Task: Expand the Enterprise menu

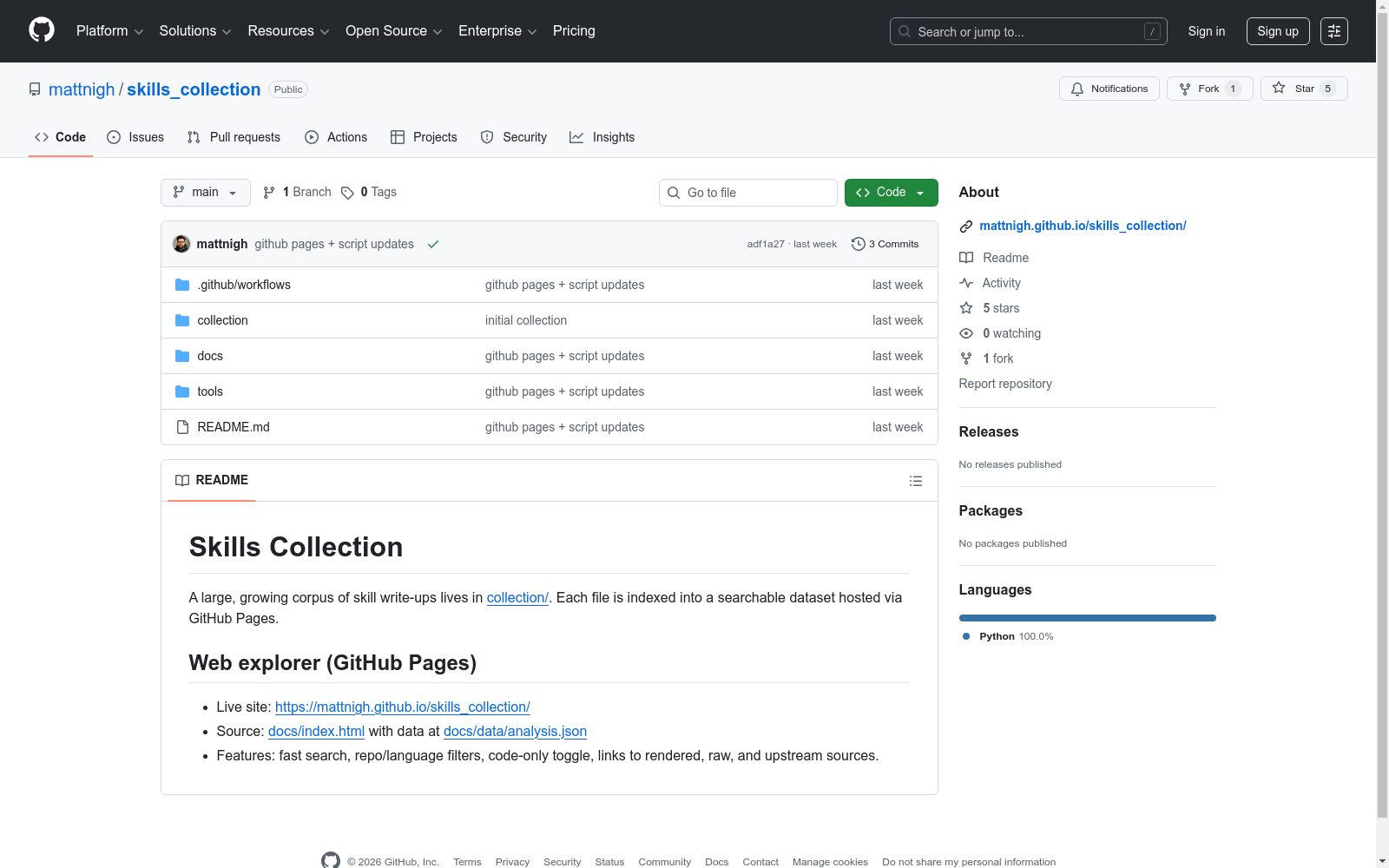Action: pos(497,31)
